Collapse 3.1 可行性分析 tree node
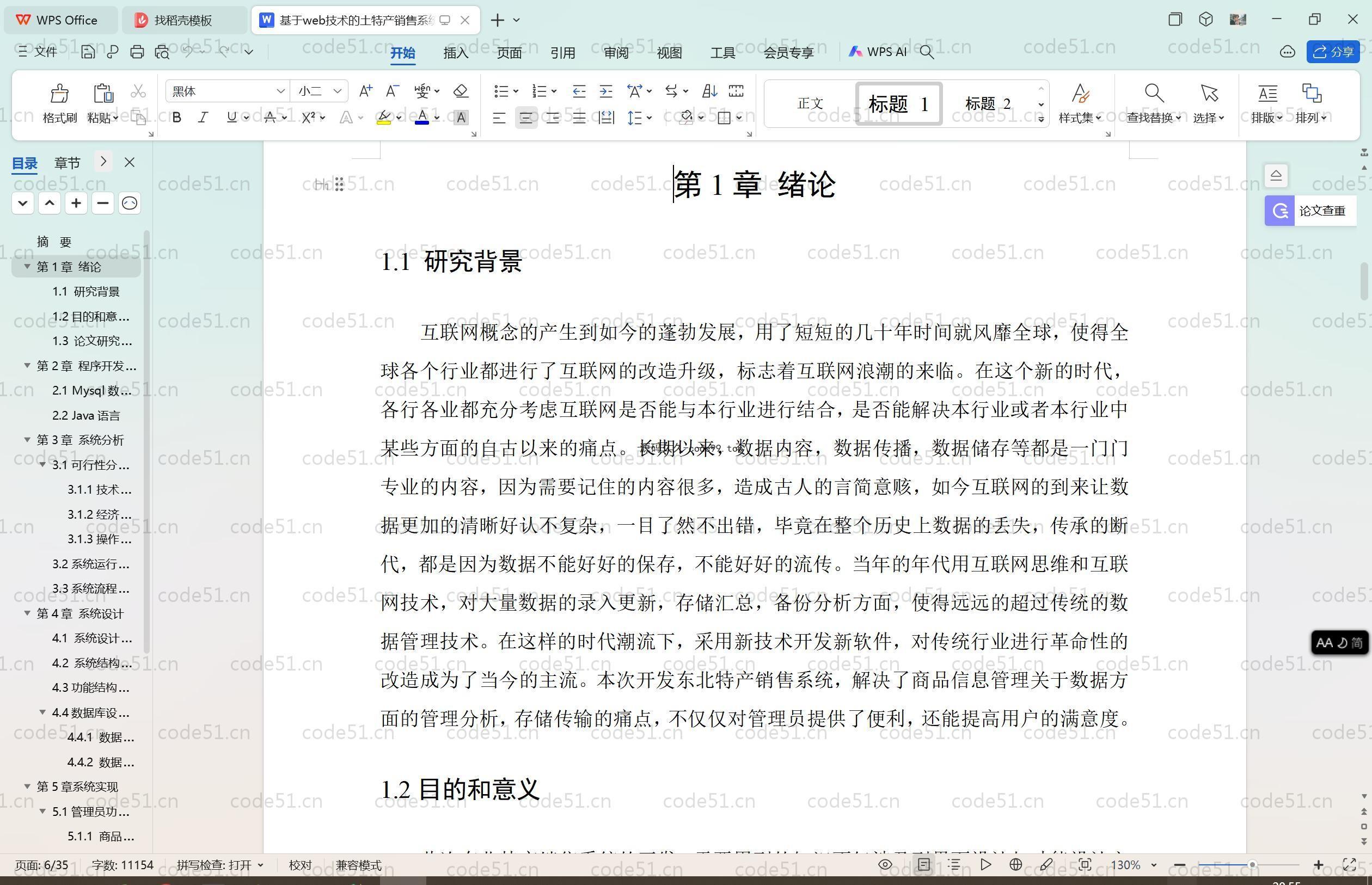This screenshot has height=885, width=1372. coord(42,464)
